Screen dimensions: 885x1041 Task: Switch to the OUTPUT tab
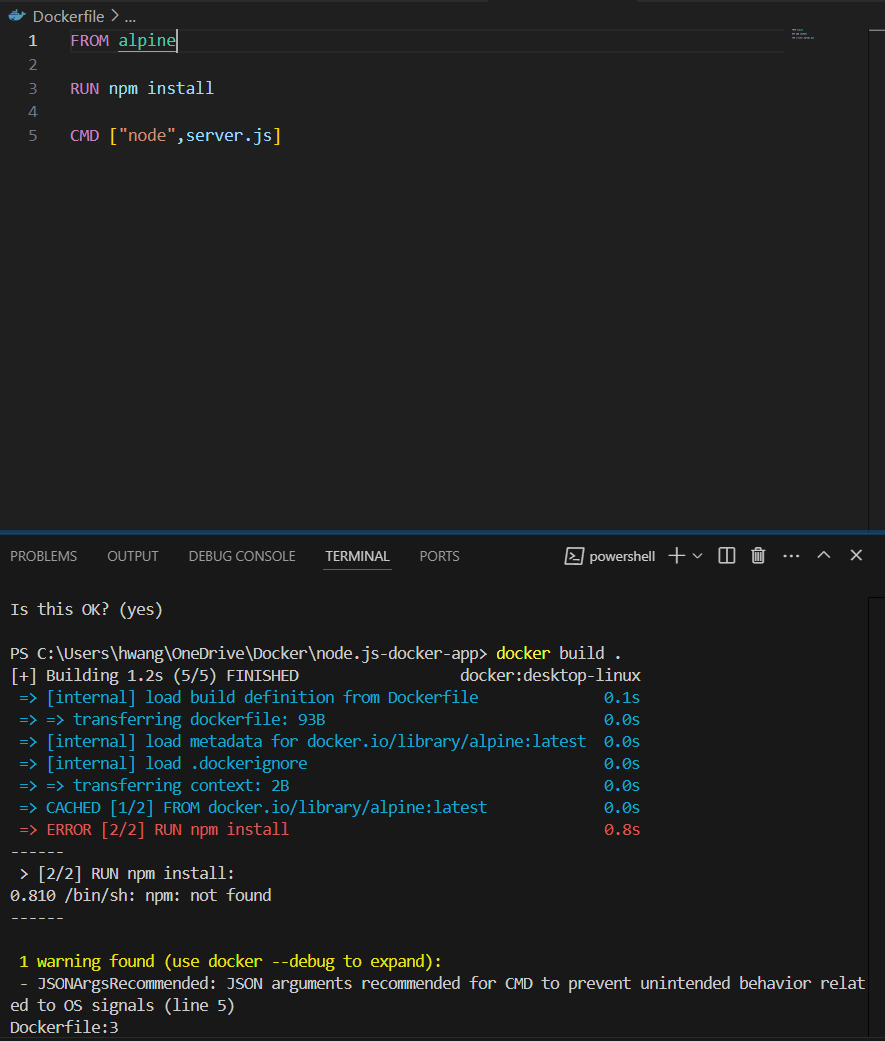(132, 556)
